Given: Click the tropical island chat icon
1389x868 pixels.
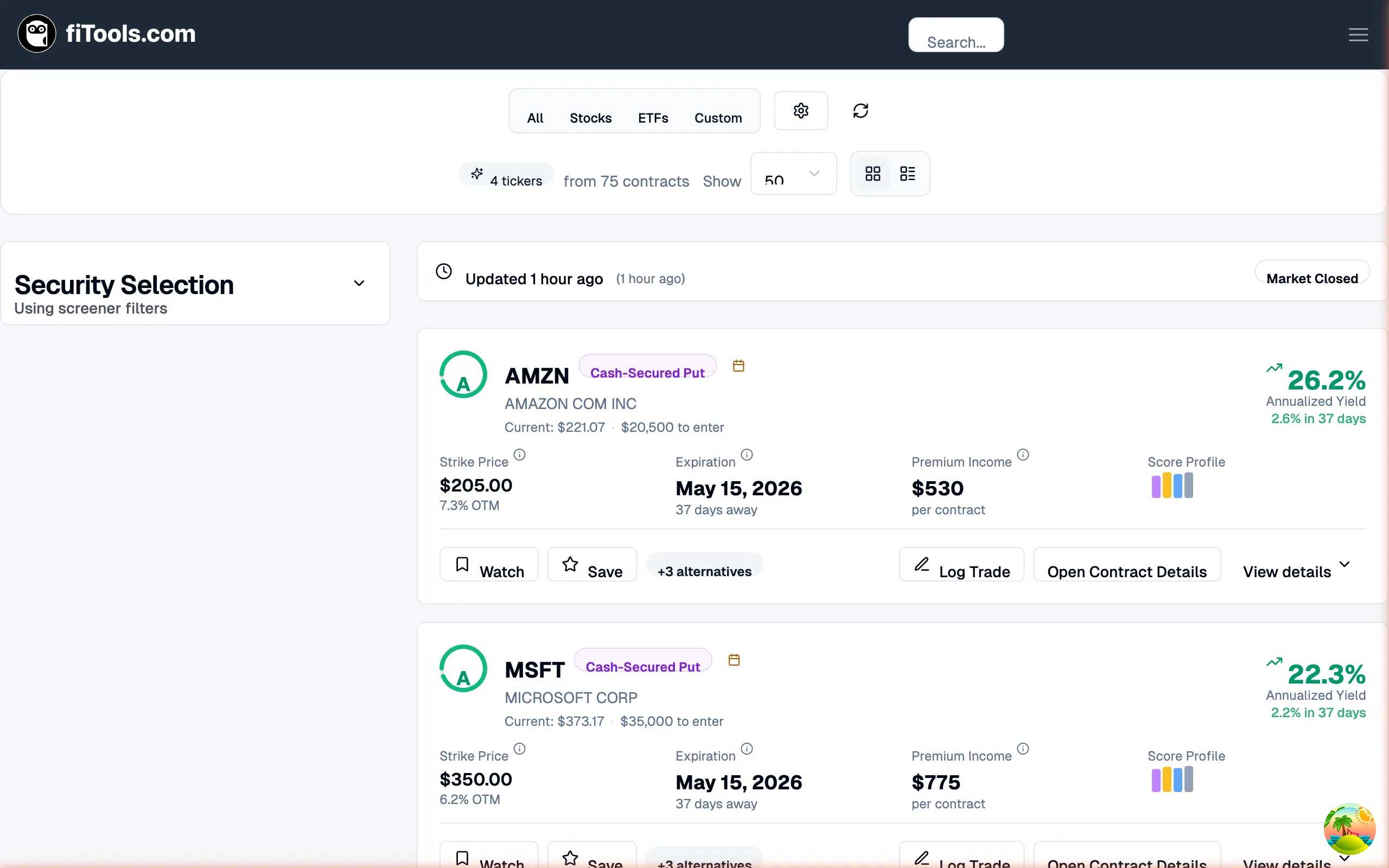Looking at the screenshot, I should 1349,829.
